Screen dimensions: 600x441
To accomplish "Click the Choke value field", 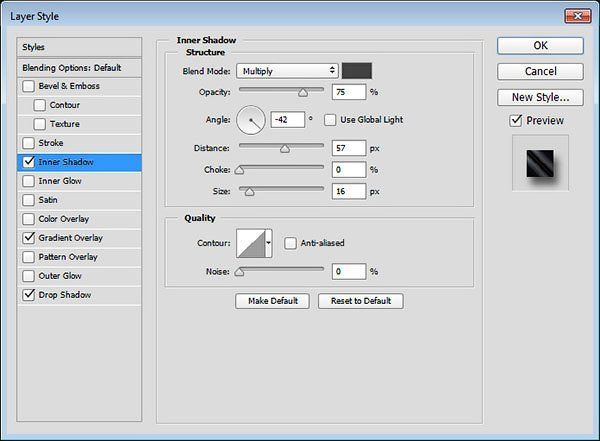I will [349, 170].
